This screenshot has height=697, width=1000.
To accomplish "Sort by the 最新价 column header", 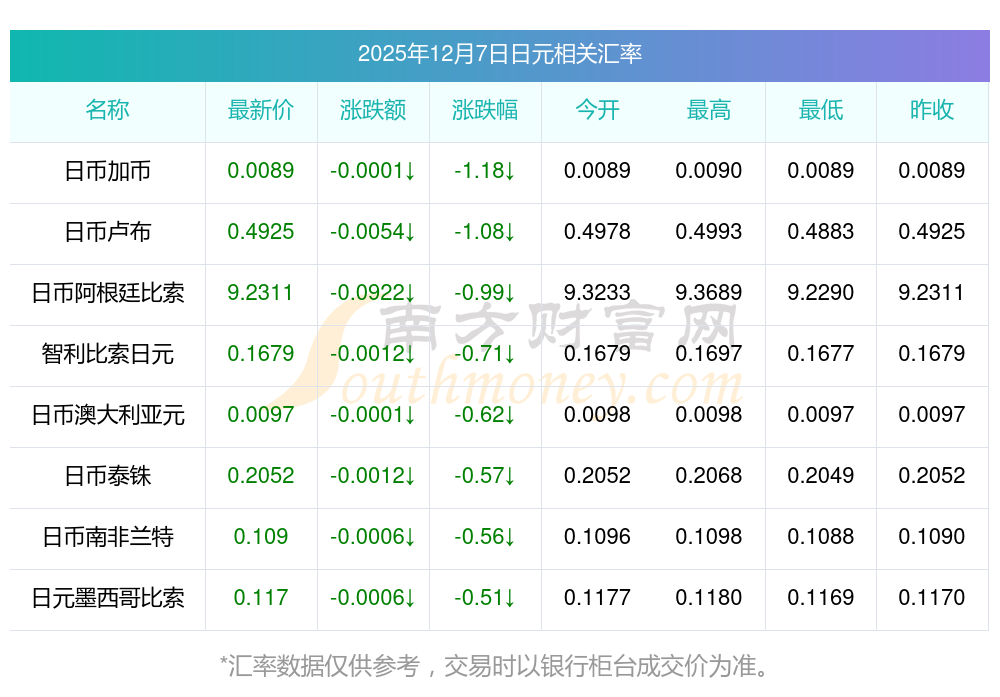I will coord(261,111).
